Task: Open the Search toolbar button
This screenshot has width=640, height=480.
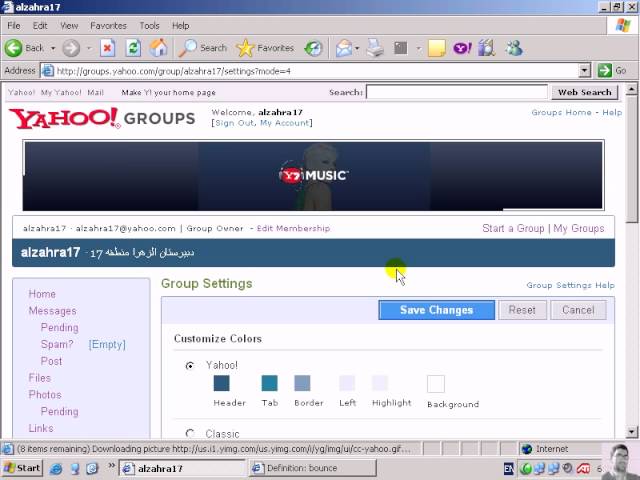Action: (203, 48)
